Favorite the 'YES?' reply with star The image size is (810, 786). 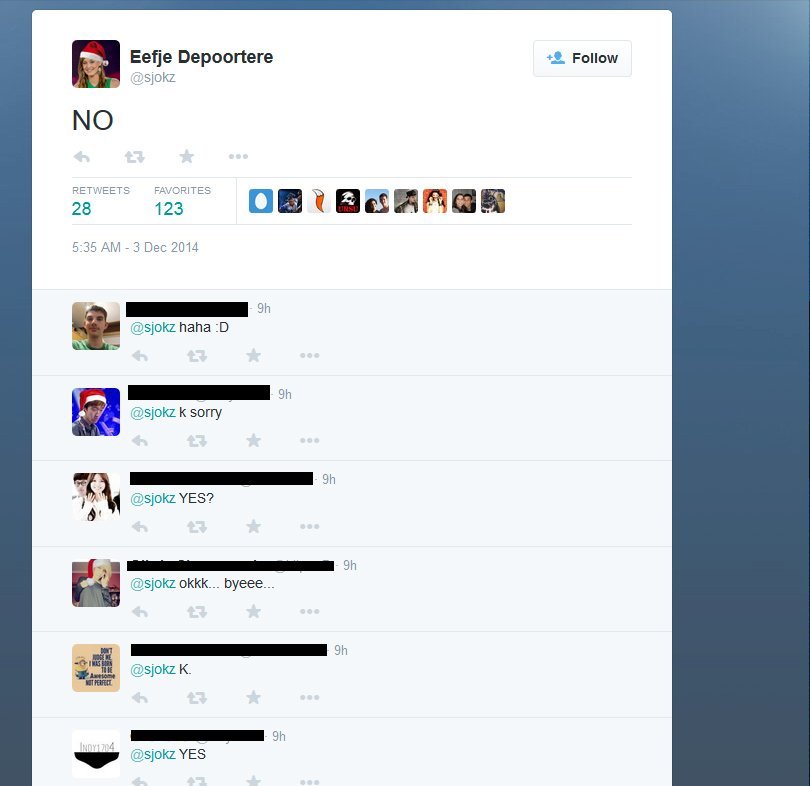[x=253, y=526]
